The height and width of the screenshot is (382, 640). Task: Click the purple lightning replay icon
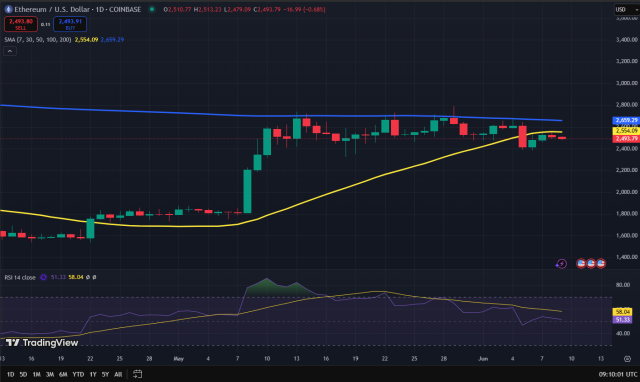[561, 264]
